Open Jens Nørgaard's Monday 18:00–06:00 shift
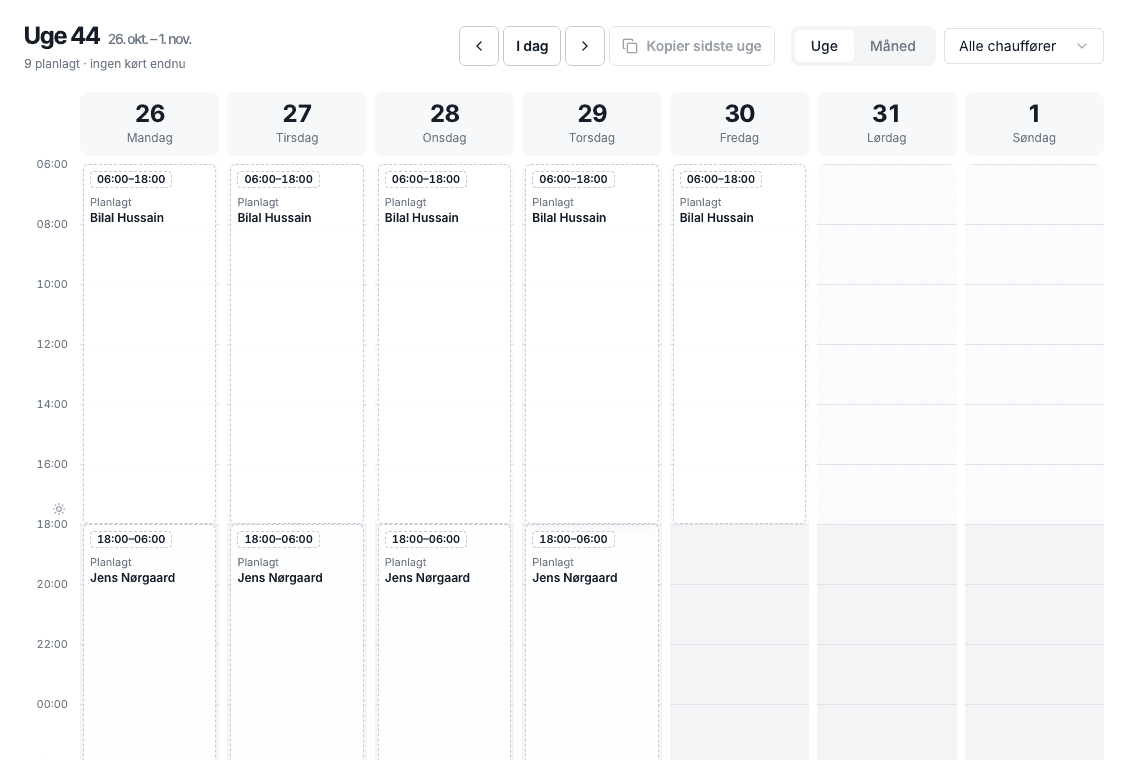This screenshot has width=1128, height=760. pos(150,642)
